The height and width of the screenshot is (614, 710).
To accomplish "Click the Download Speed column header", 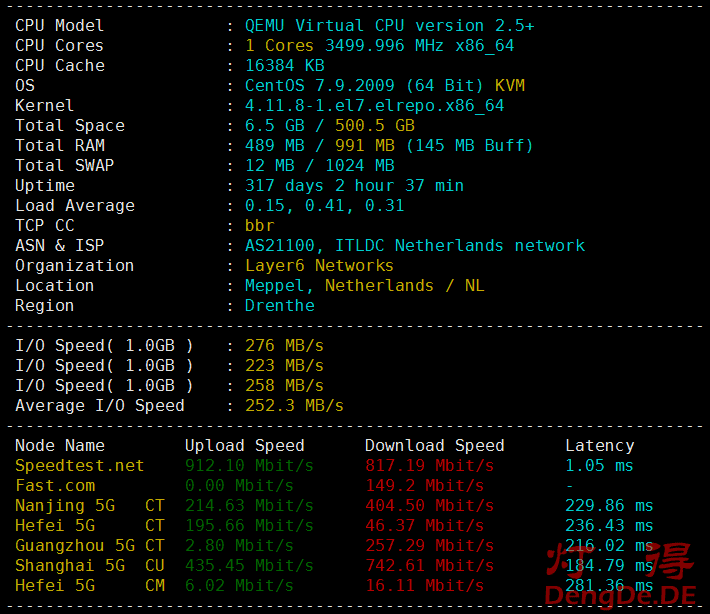I will [x=434, y=446].
